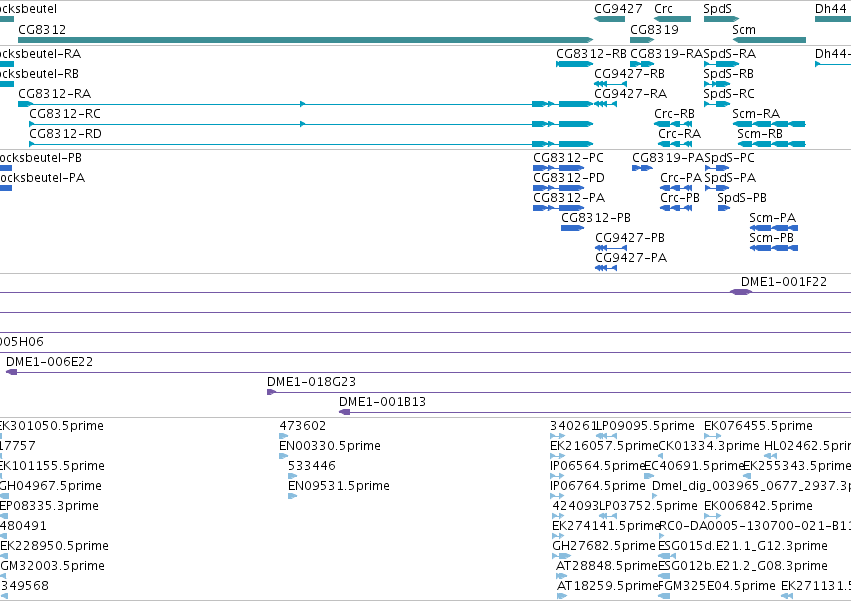
Task: Click transcript CG8319-RA label
Action: click(x=666, y=54)
